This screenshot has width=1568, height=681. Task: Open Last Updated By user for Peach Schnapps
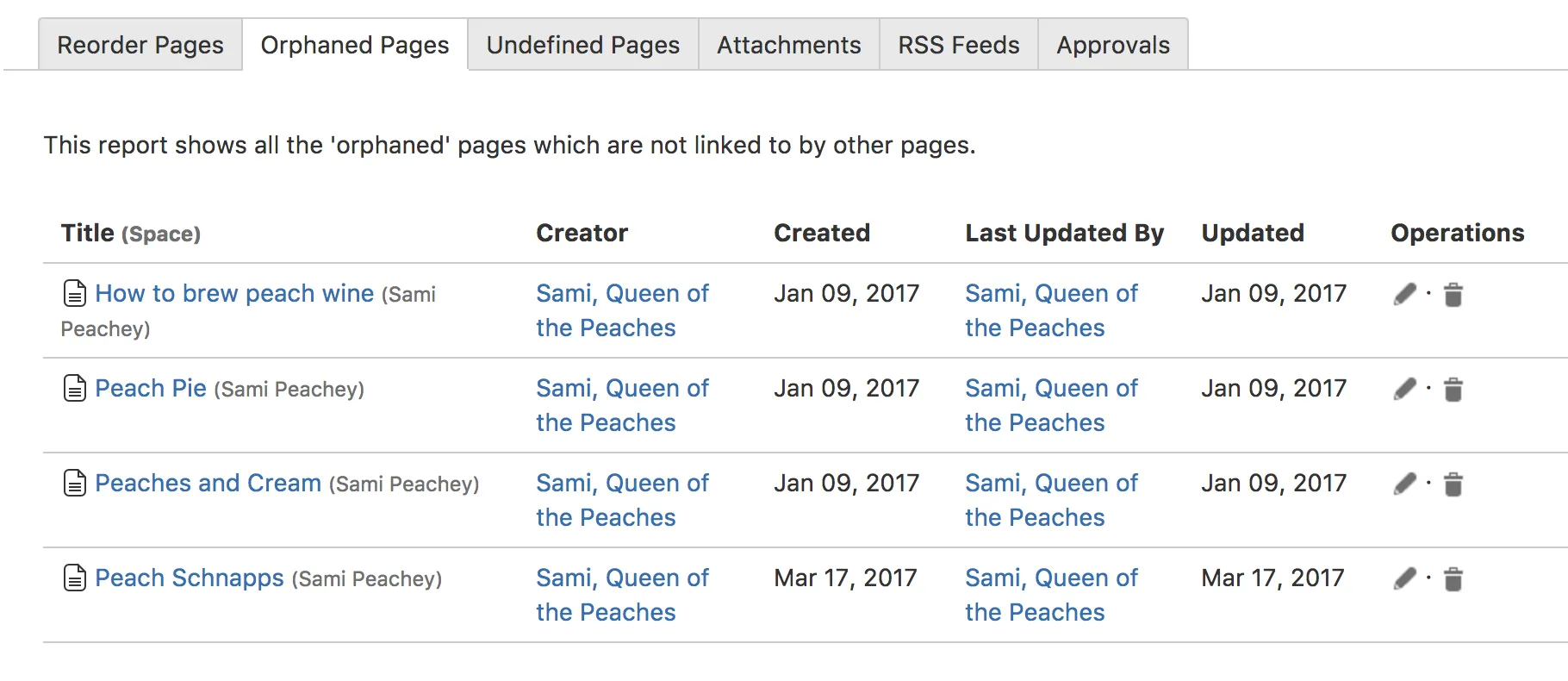[x=1051, y=595]
